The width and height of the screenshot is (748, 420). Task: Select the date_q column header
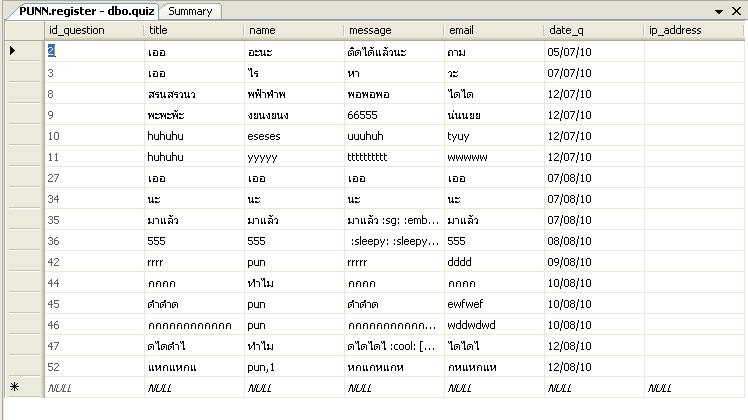594,31
